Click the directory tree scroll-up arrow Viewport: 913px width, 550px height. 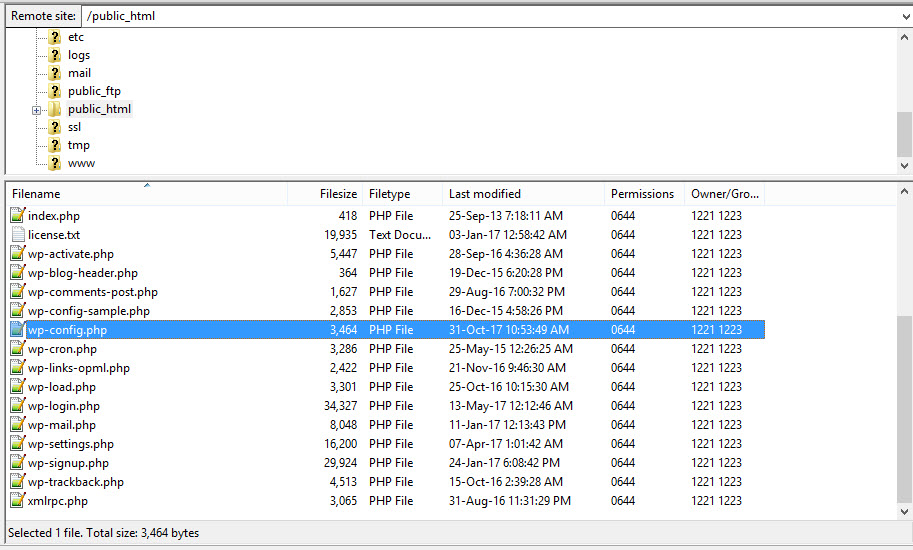point(904,37)
